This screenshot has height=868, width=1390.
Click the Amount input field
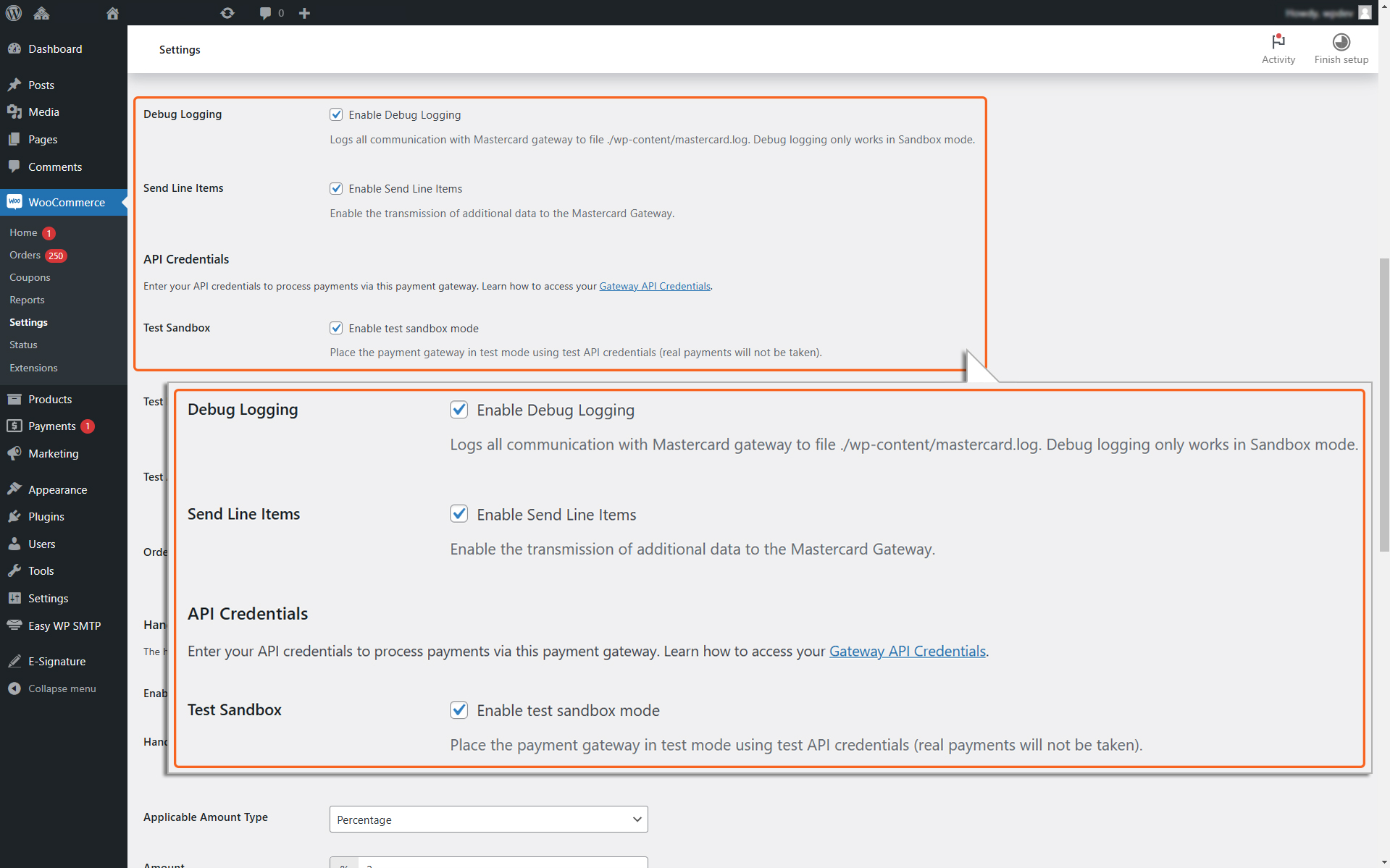[502, 863]
